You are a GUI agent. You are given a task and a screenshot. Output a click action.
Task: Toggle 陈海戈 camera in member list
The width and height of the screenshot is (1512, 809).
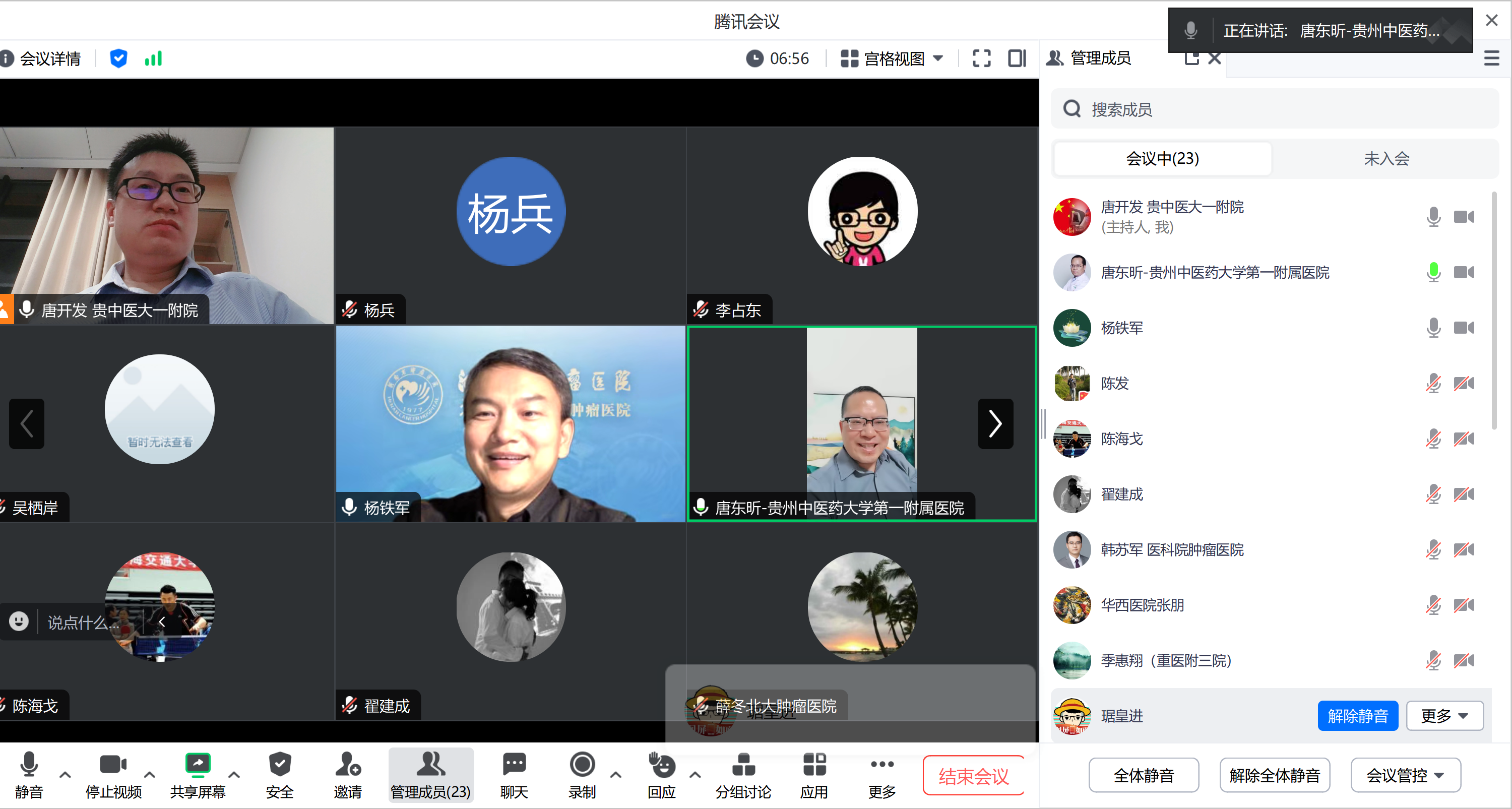pyautogui.click(x=1464, y=439)
